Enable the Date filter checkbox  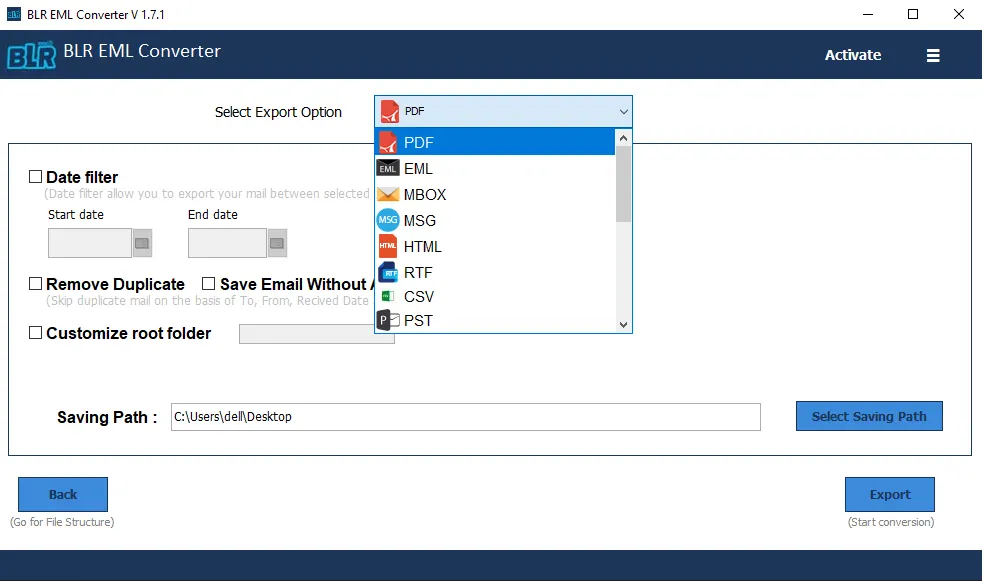click(x=35, y=177)
